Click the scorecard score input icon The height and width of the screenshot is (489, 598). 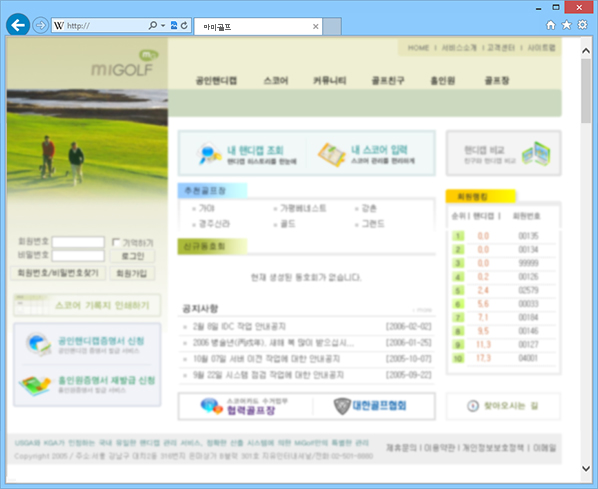pyautogui.click(x=331, y=154)
